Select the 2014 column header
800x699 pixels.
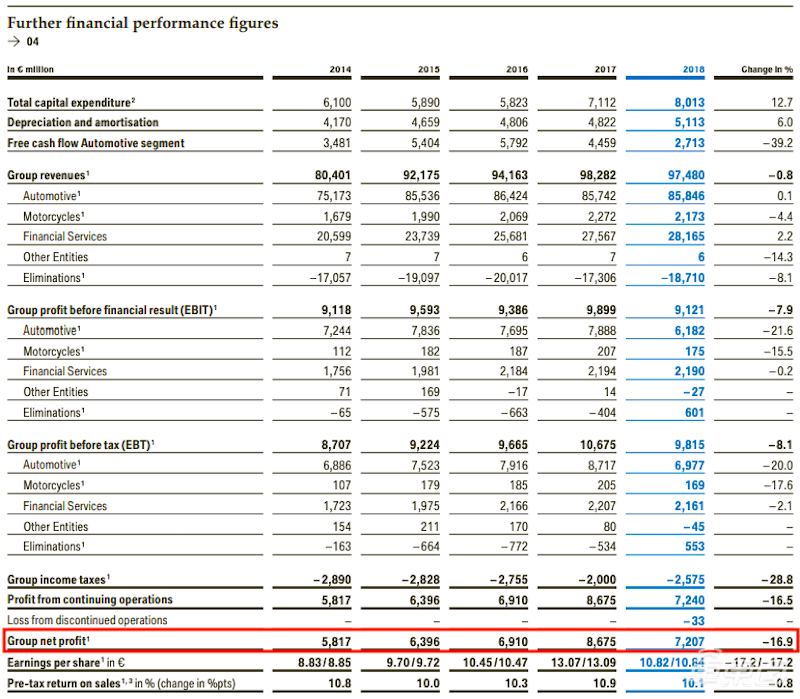341,70
